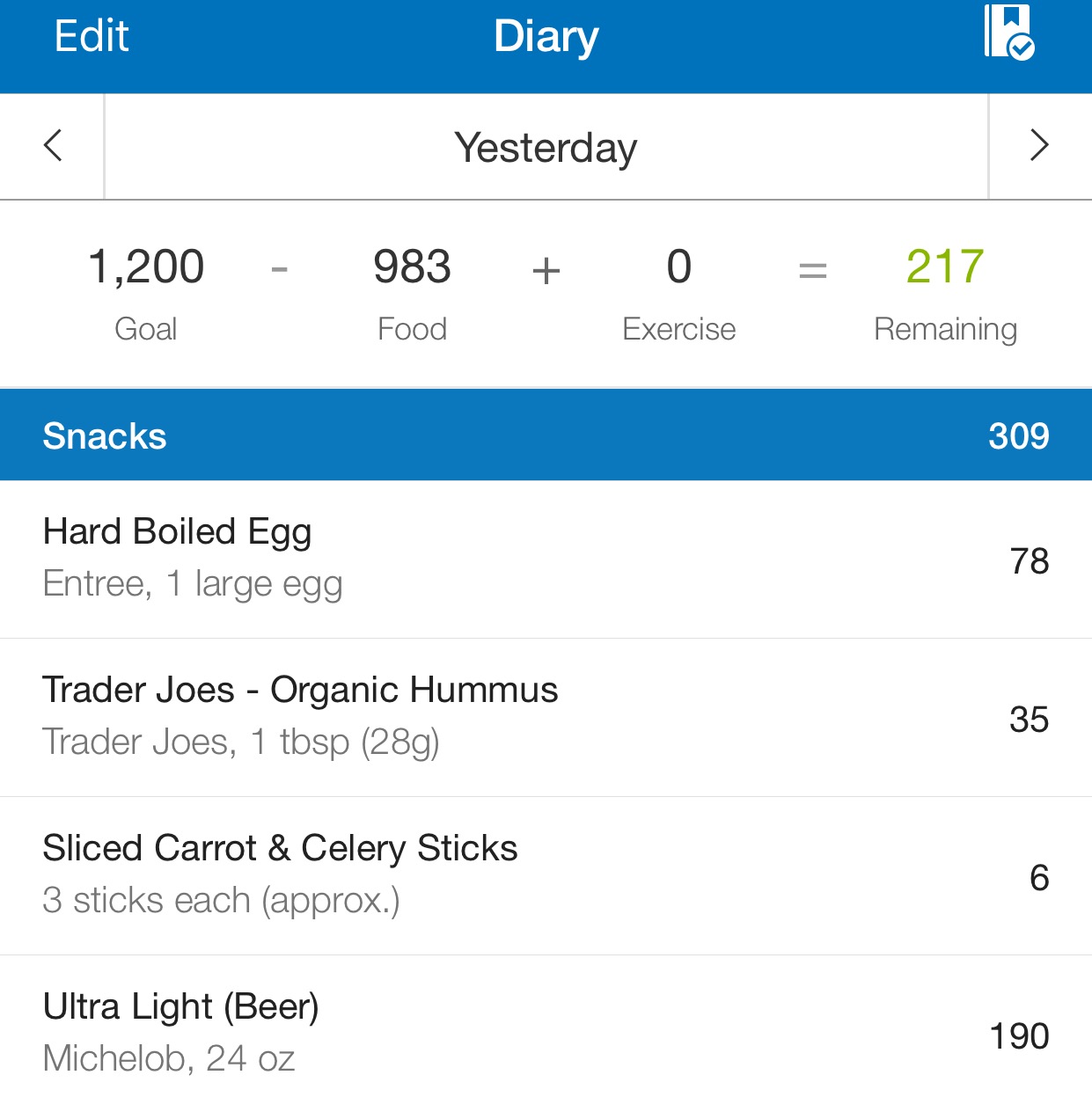The width and height of the screenshot is (1092, 1097).
Task: Tap the 35 calories for hummus
Action: pos(1029,720)
